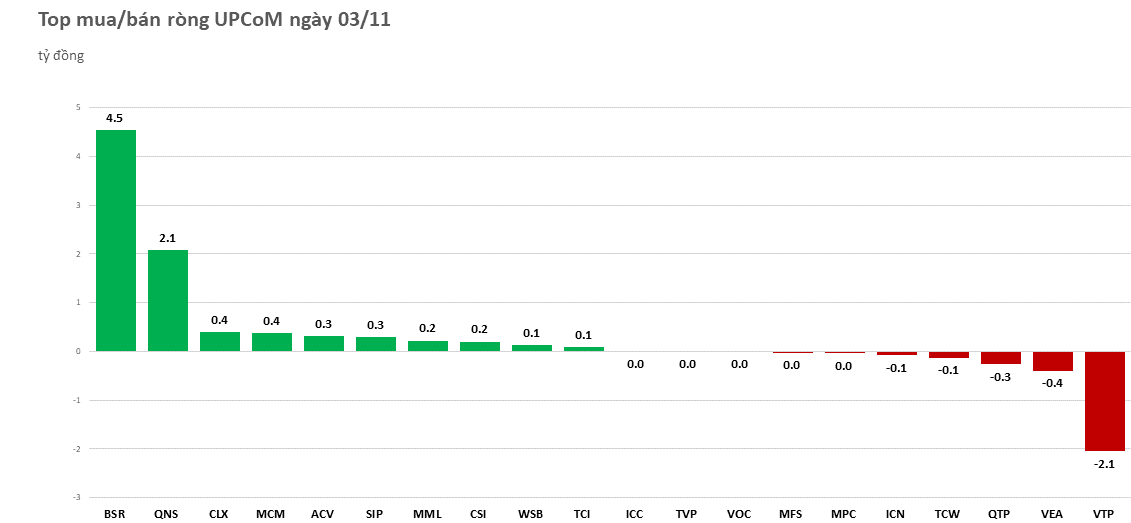This screenshot has height=523, width=1131.
Task: Click the 2.1 data label above QNS
Action: [167, 238]
